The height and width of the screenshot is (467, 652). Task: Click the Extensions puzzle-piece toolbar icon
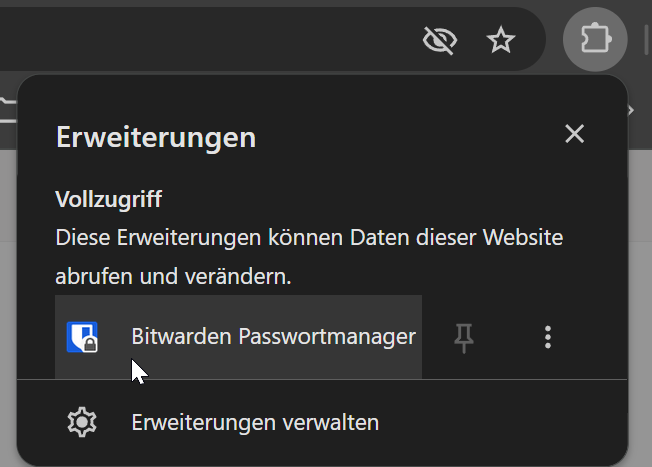[595, 39]
